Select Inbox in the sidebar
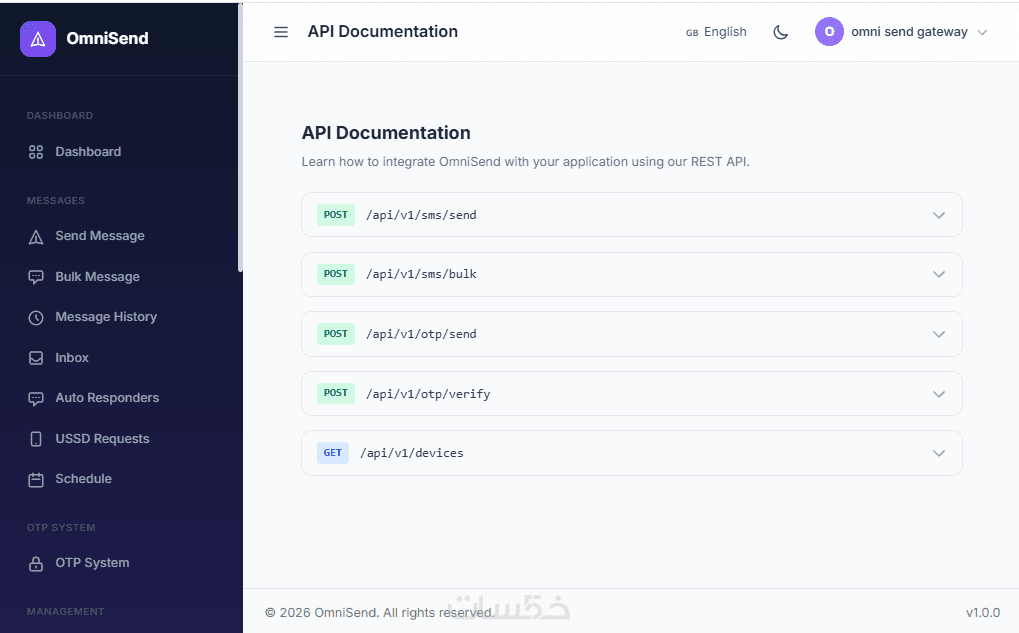The image size is (1019, 633). 71,357
